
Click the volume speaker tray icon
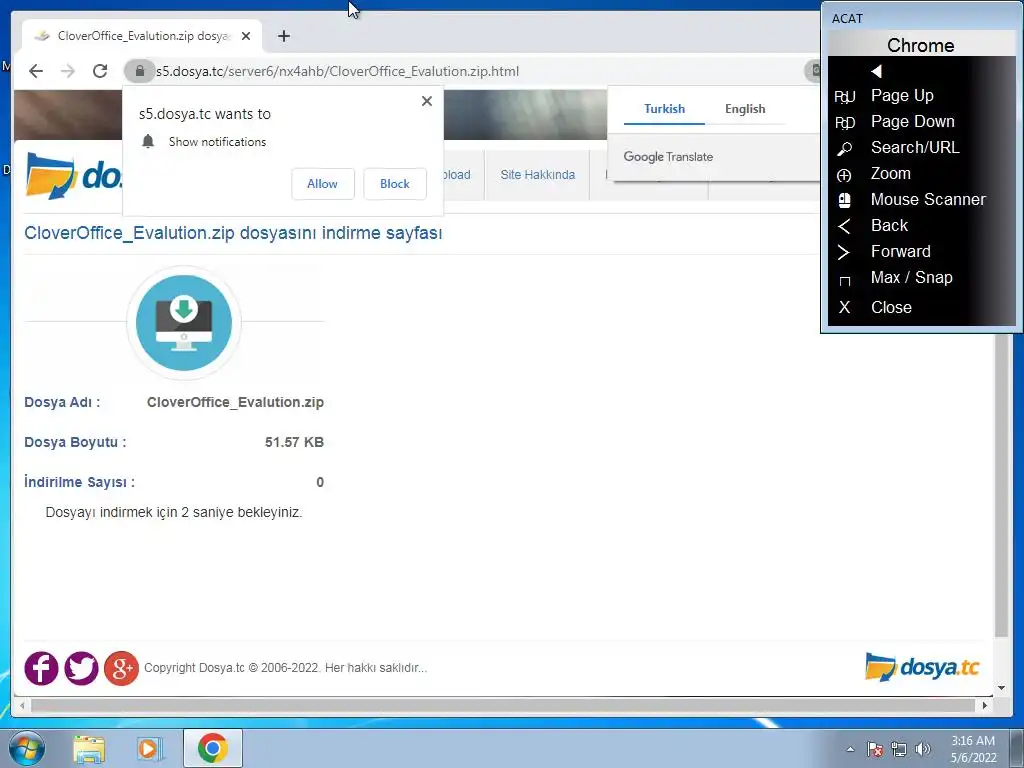point(923,749)
